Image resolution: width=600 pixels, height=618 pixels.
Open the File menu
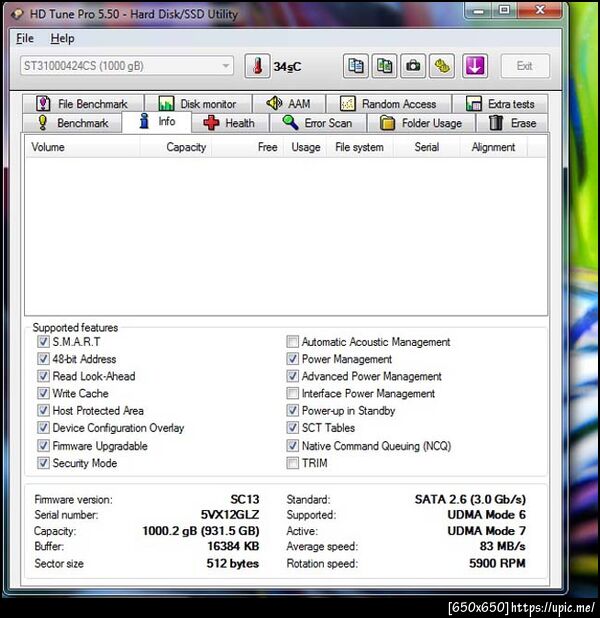(25, 39)
